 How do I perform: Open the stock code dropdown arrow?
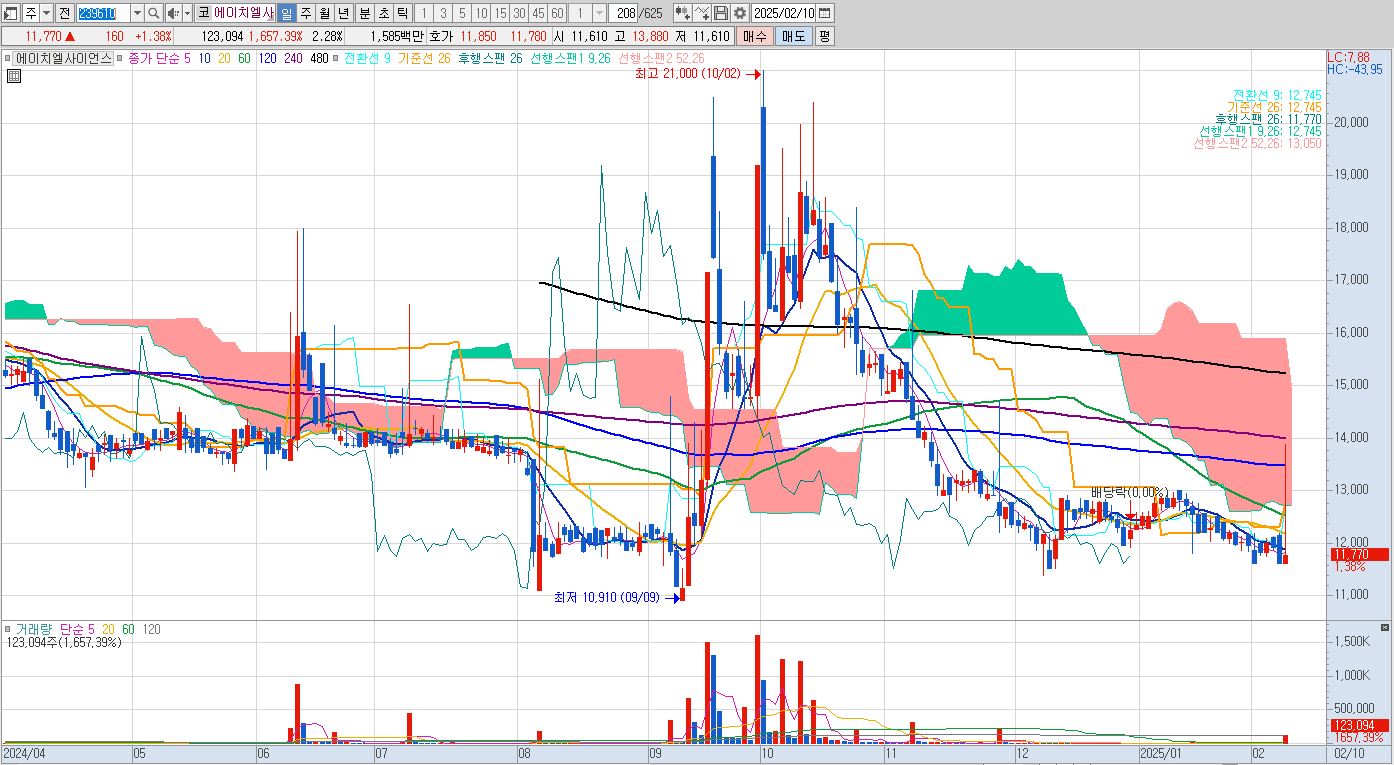137,13
